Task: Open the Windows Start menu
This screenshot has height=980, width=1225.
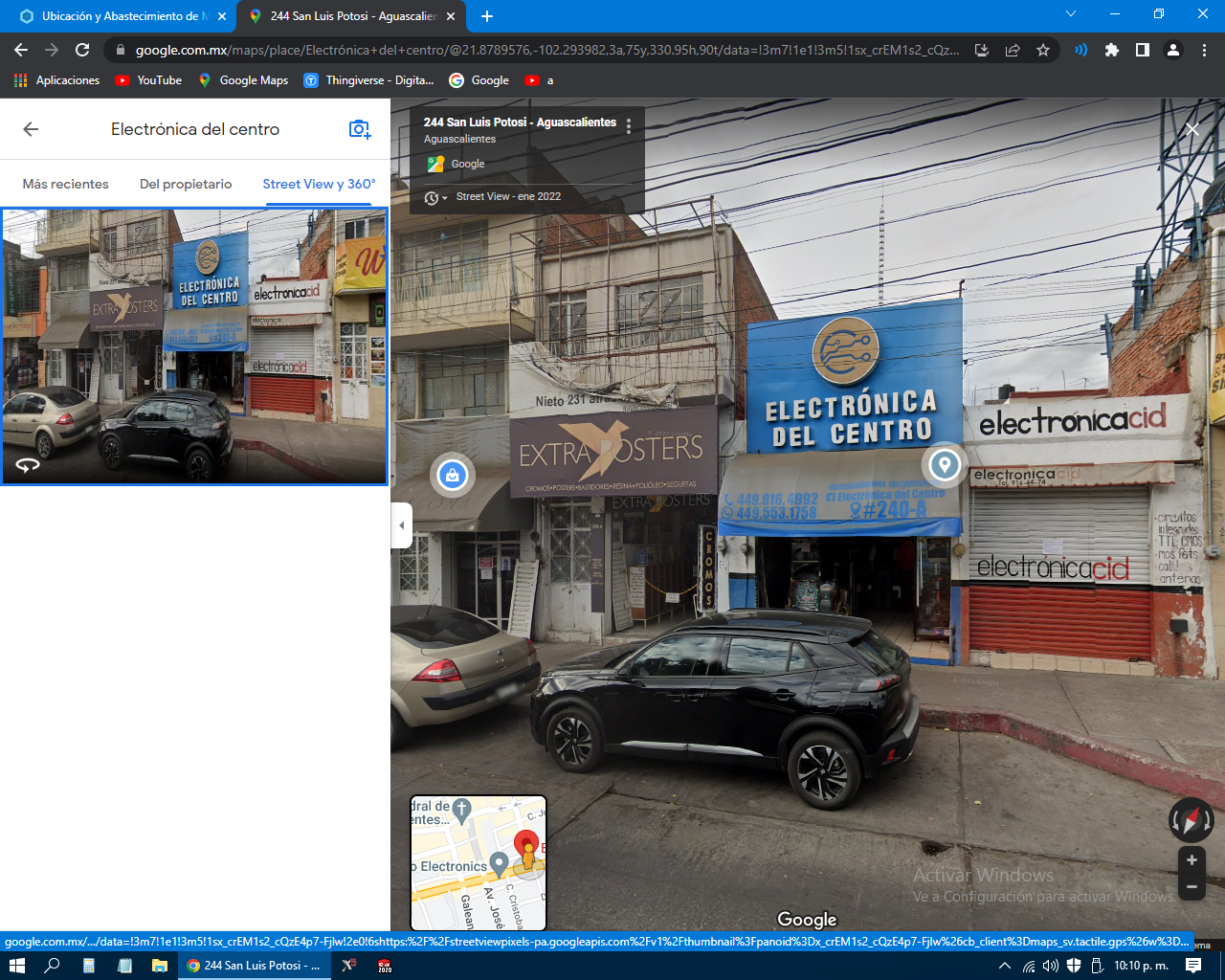Action: click(16, 966)
